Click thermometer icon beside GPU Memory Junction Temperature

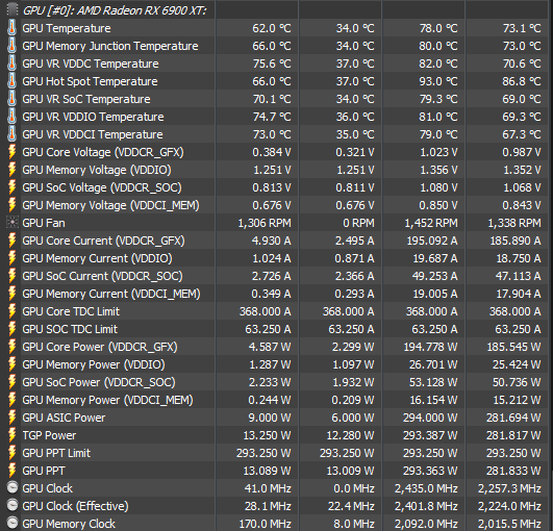pyautogui.click(x=12, y=45)
